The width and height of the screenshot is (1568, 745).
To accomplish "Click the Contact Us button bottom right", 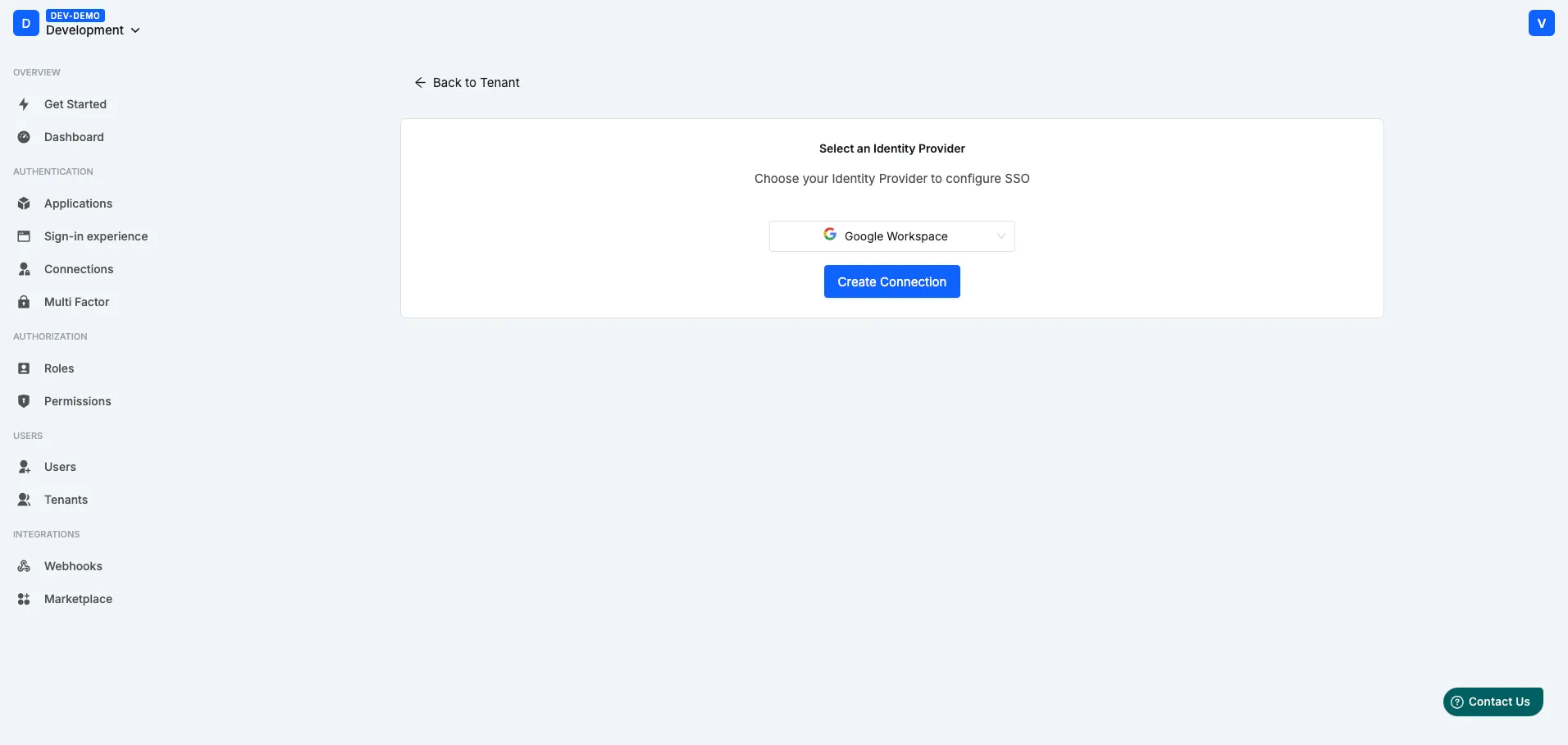I will point(1492,702).
